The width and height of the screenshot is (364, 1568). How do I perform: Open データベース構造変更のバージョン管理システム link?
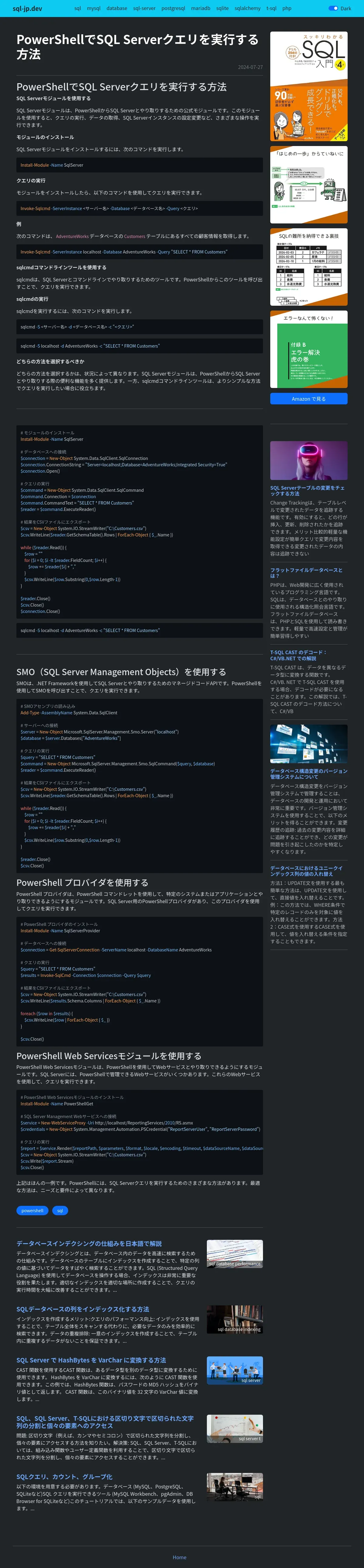click(308, 774)
